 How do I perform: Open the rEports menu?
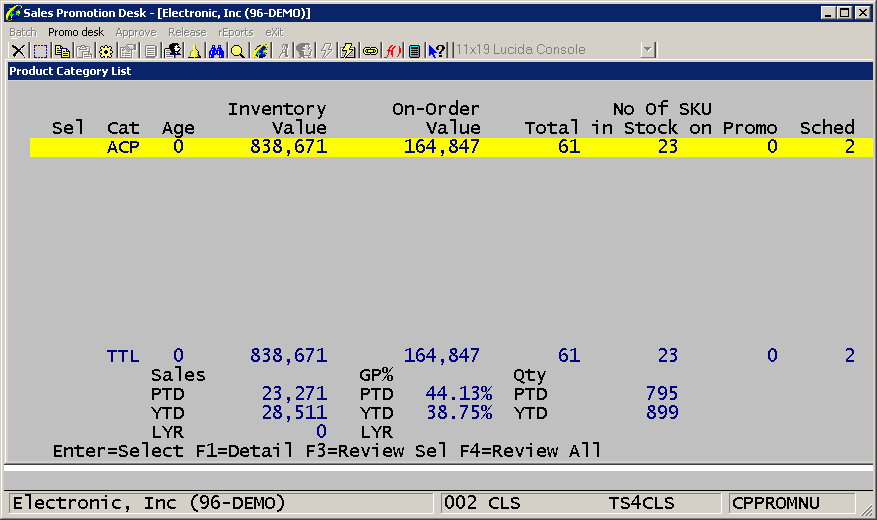pos(236,32)
